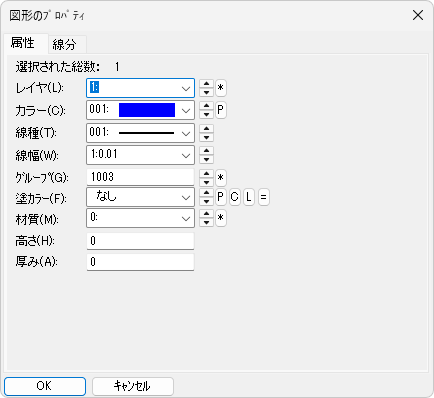Click the 高さ input field

point(140,241)
